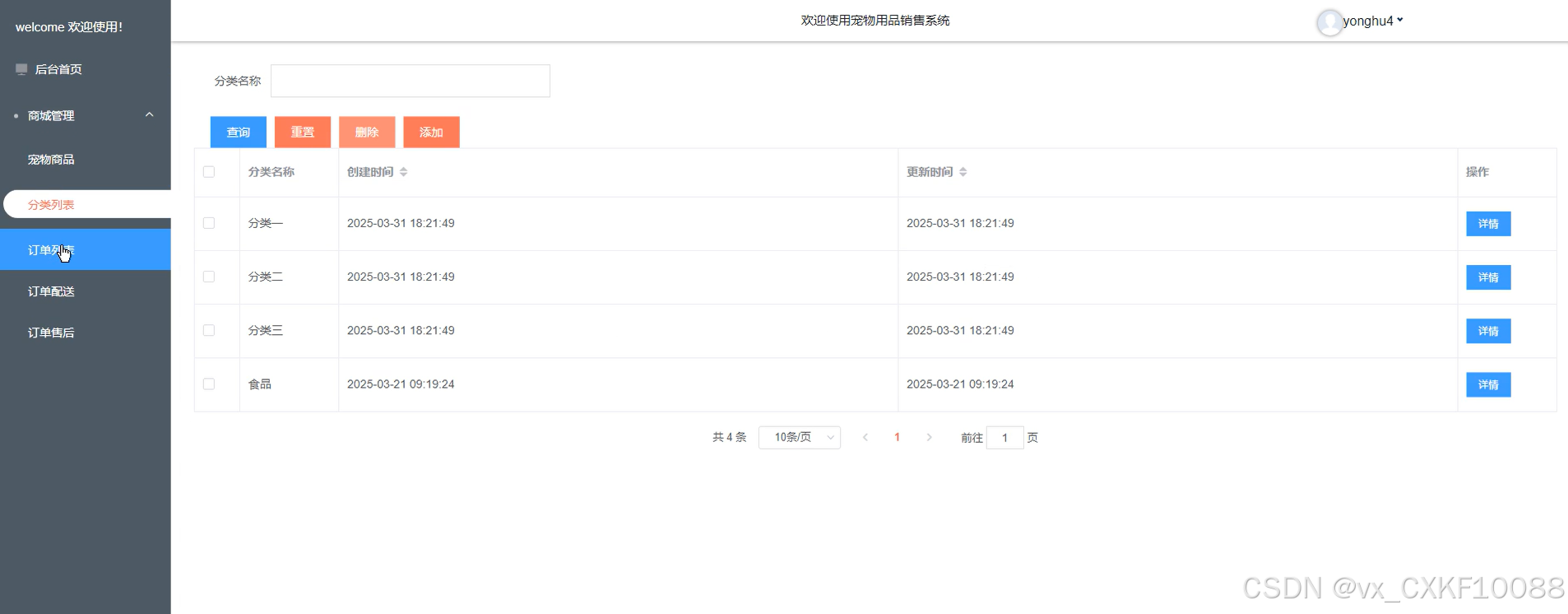1568x614 pixels.
Task: Check the row checkbox for 分类三
Action: point(209,330)
